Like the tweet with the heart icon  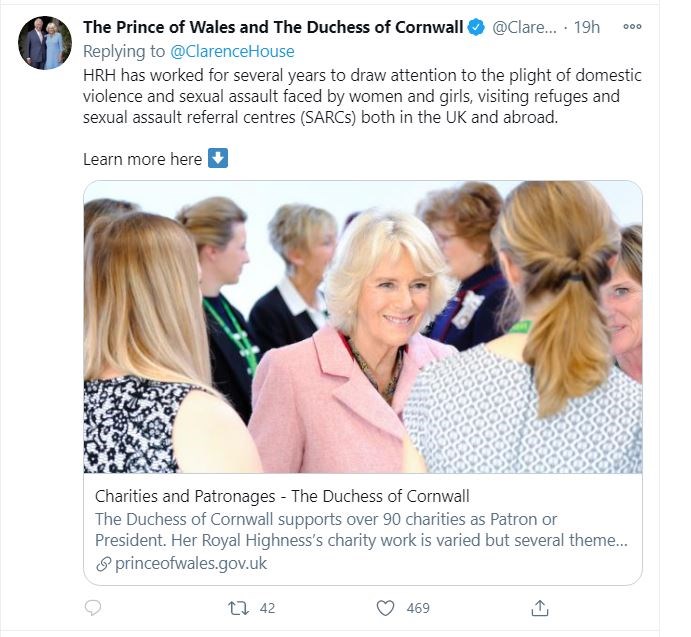[x=385, y=607]
